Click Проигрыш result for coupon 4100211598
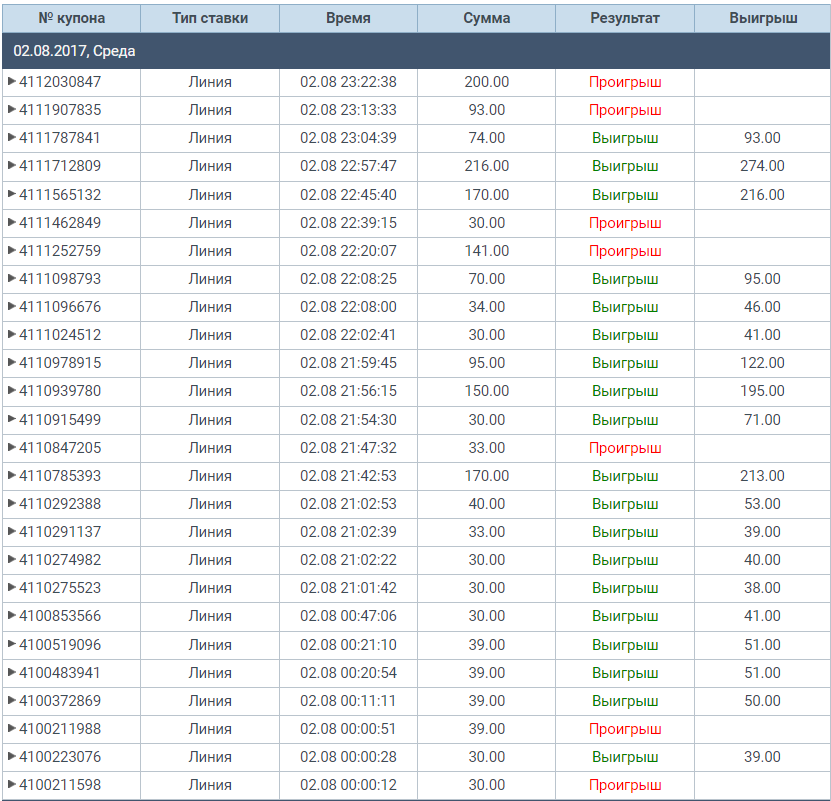 625,786
